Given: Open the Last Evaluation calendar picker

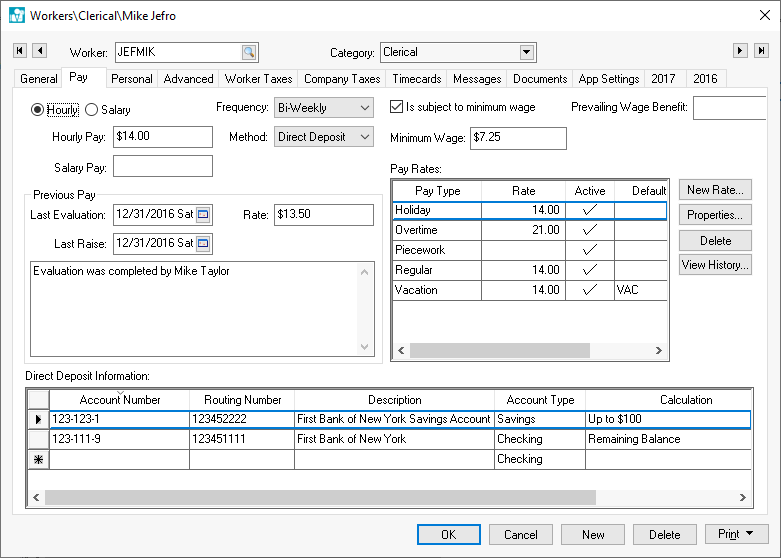Looking at the screenshot, I should [x=203, y=214].
